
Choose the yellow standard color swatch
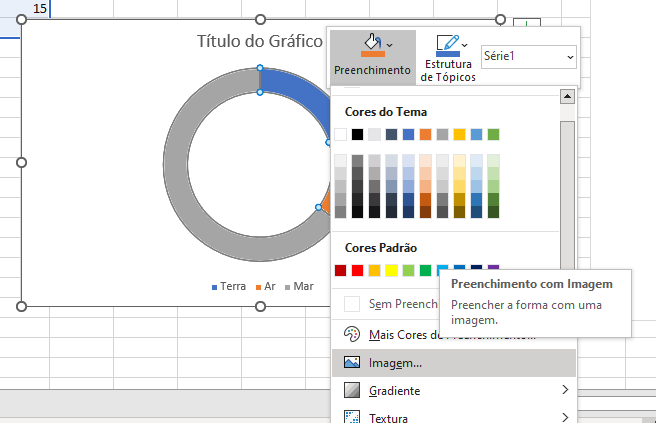click(392, 270)
